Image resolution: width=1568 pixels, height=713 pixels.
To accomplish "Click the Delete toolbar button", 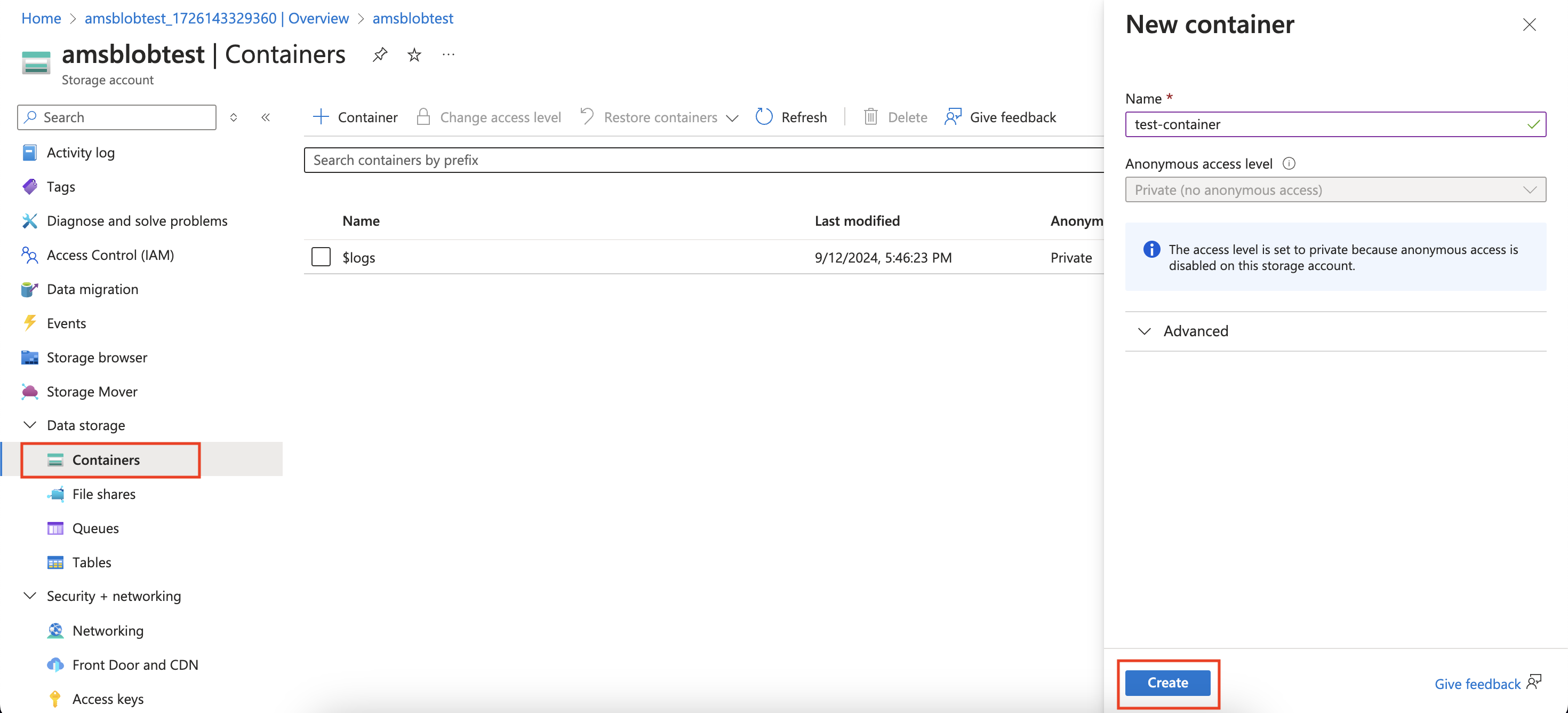I will click(x=895, y=117).
